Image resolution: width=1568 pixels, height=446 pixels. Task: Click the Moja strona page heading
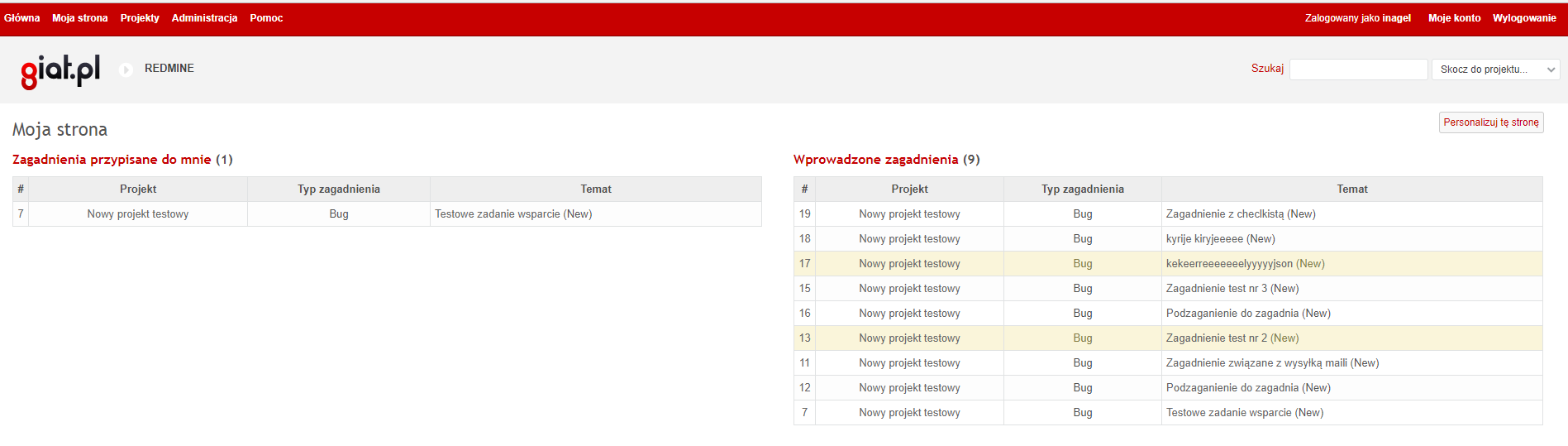click(60, 130)
